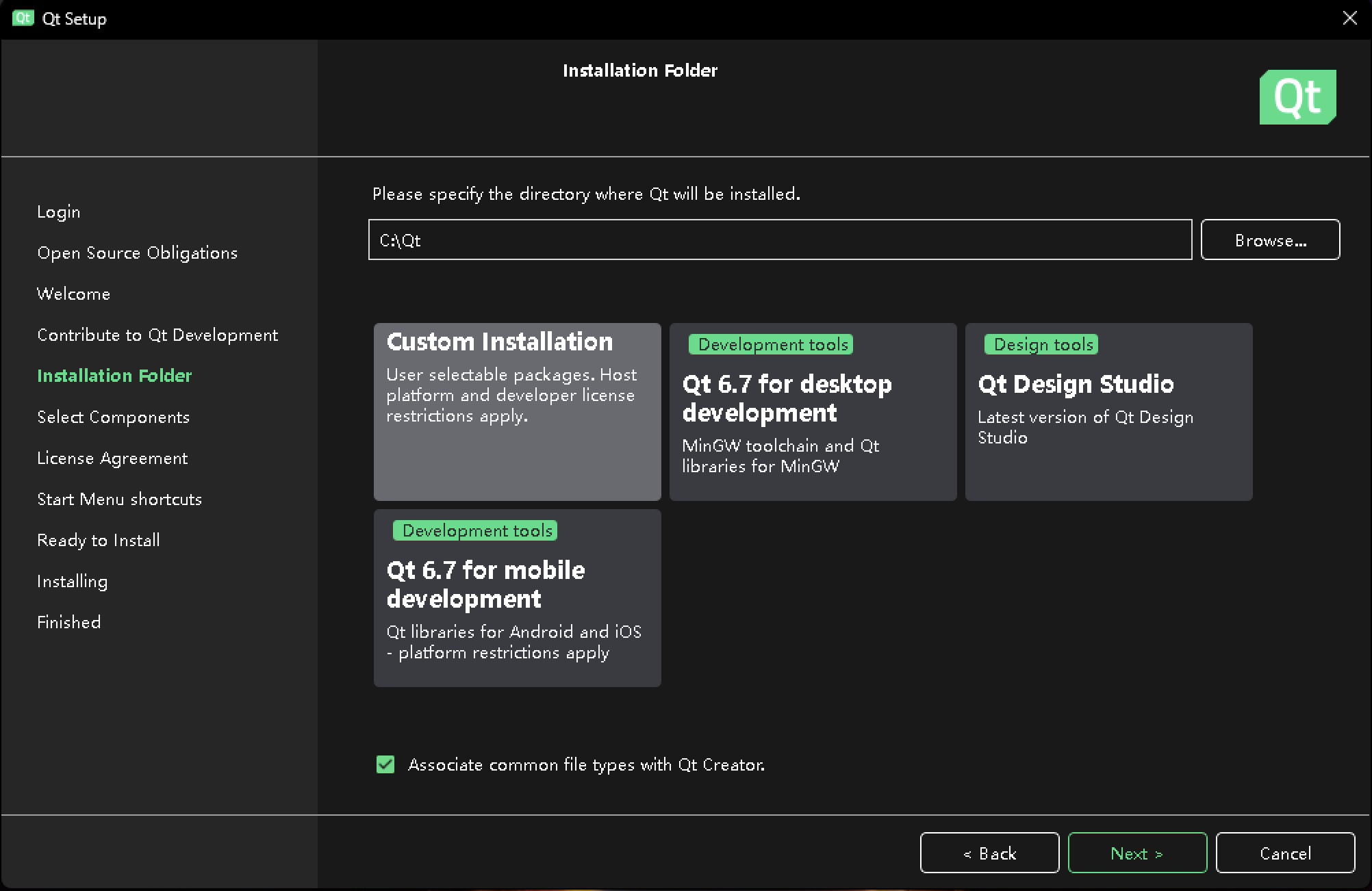
Task: Open the Start Menu shortcuts step
Action: (x=119, y=499)
